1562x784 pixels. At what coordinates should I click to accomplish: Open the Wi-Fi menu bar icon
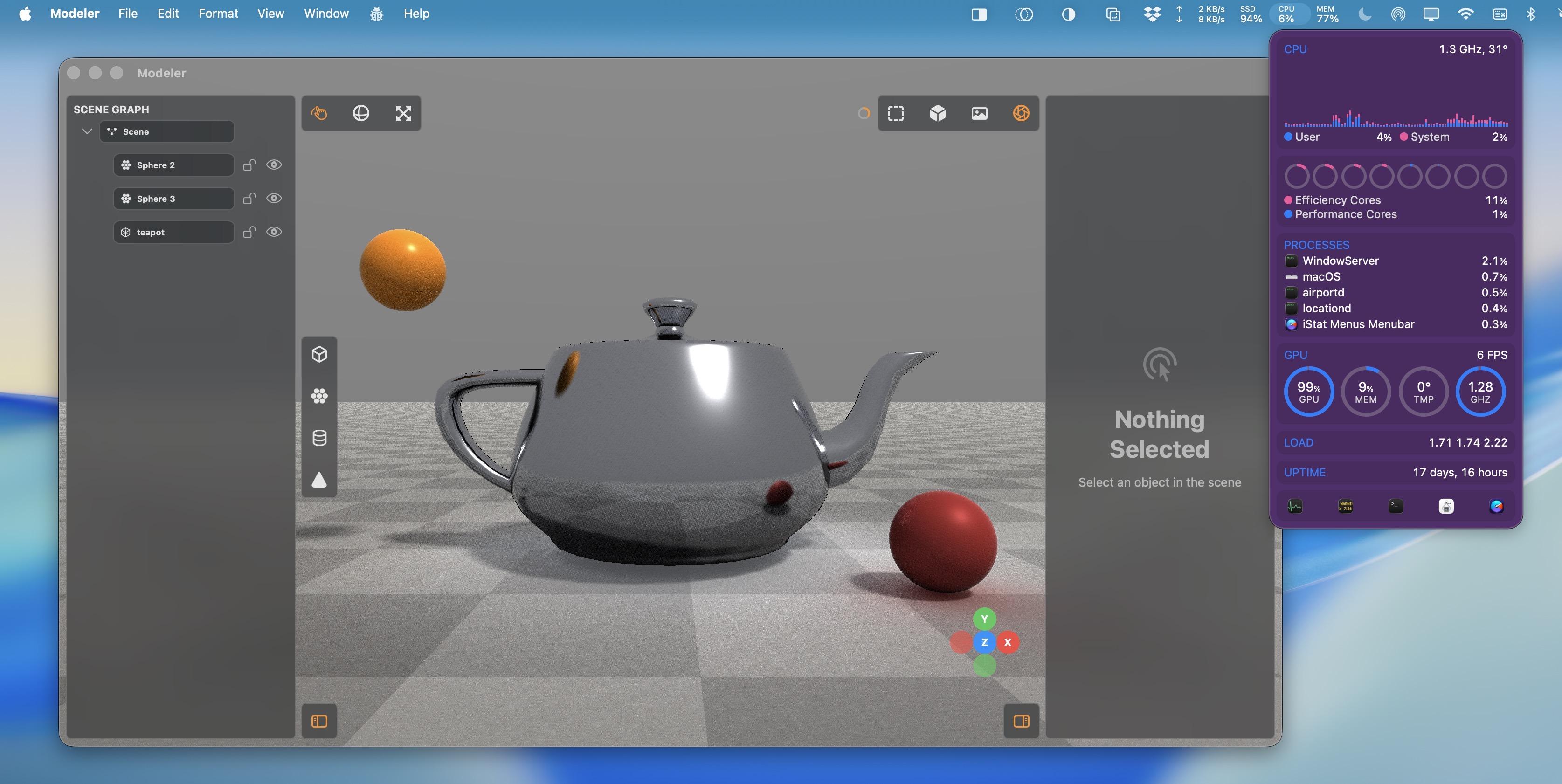click(x=1465, y=14)
